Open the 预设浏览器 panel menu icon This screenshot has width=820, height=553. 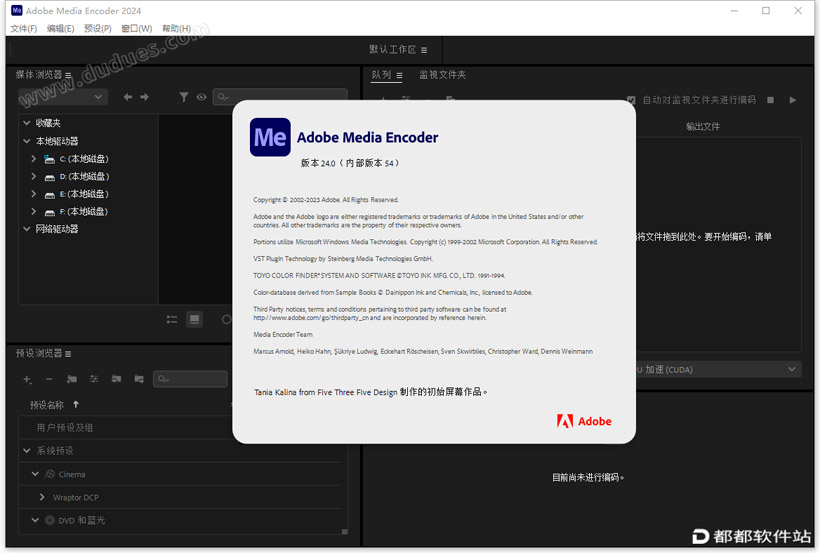click(68, 354)
